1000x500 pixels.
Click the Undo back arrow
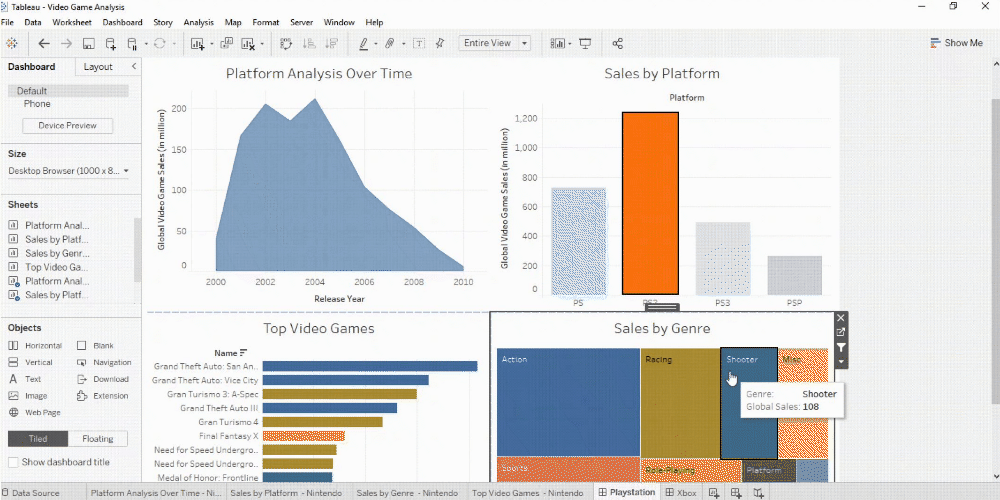(43, 43)
